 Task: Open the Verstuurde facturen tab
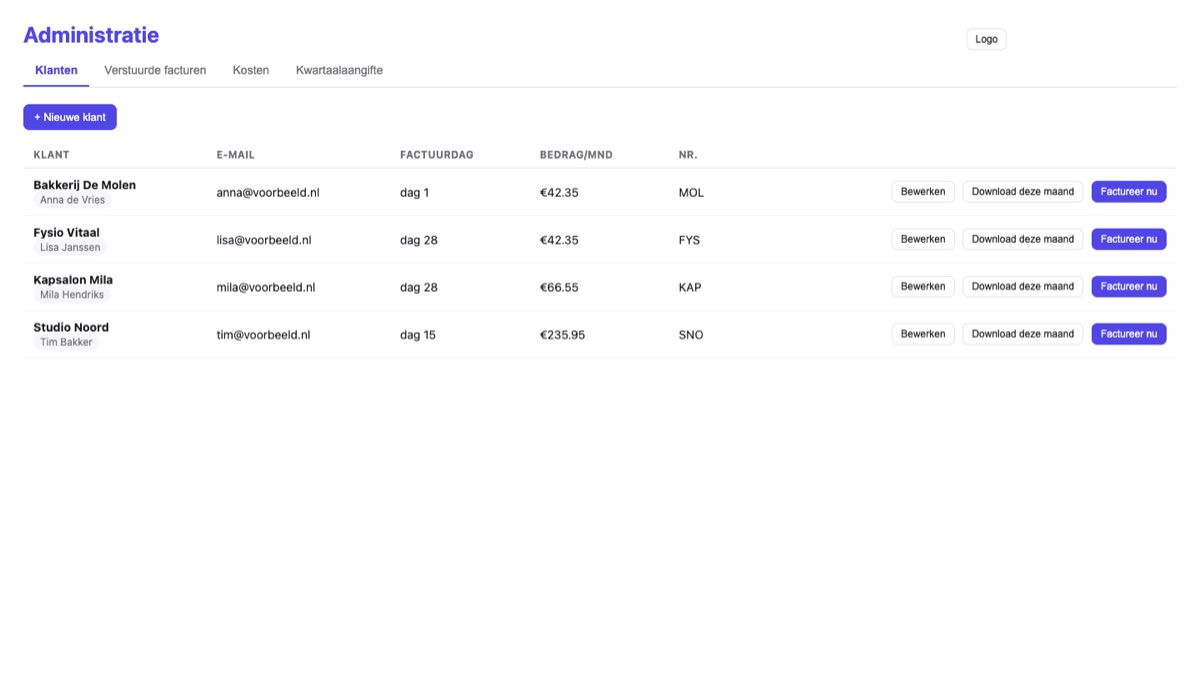click(155, 70)
